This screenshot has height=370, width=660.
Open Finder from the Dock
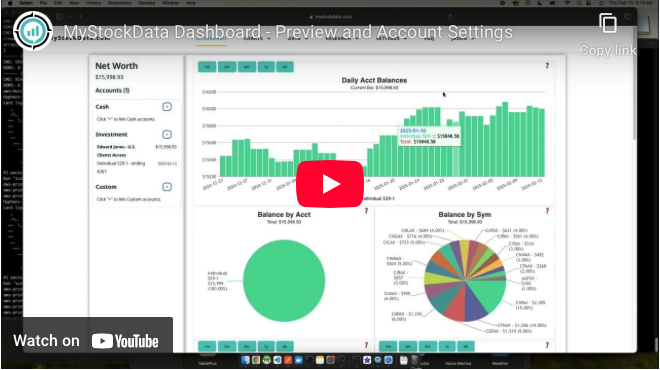coord(245,360)
